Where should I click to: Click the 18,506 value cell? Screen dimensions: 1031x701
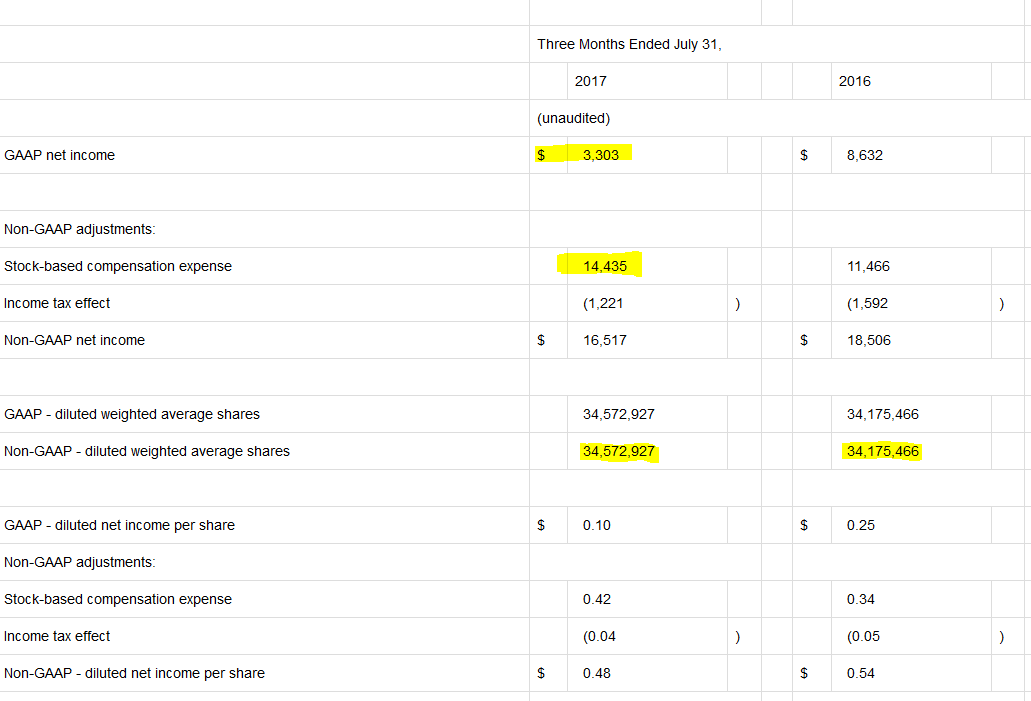point(868,340)
